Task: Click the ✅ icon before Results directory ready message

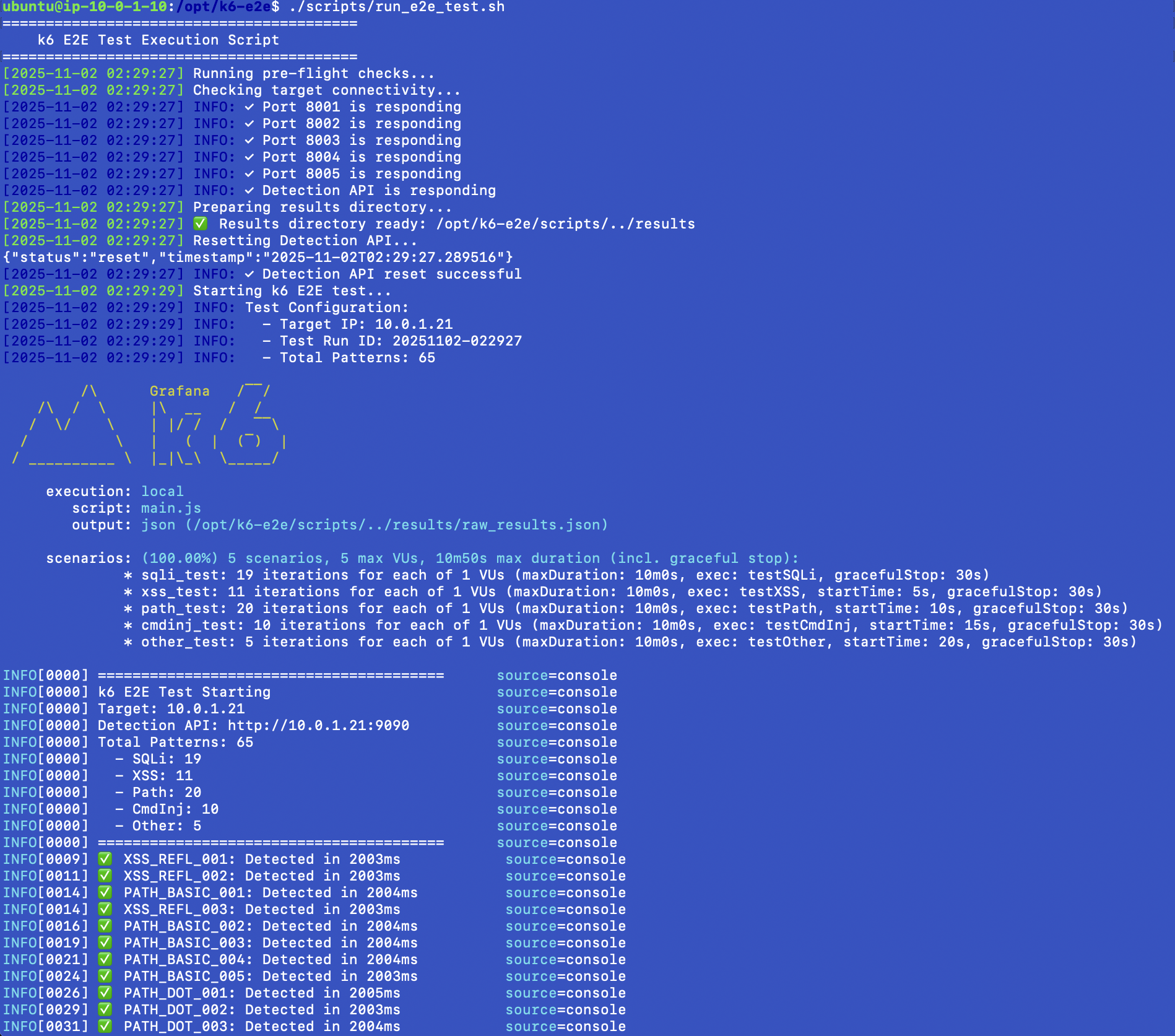Action: tap(199, 224)
